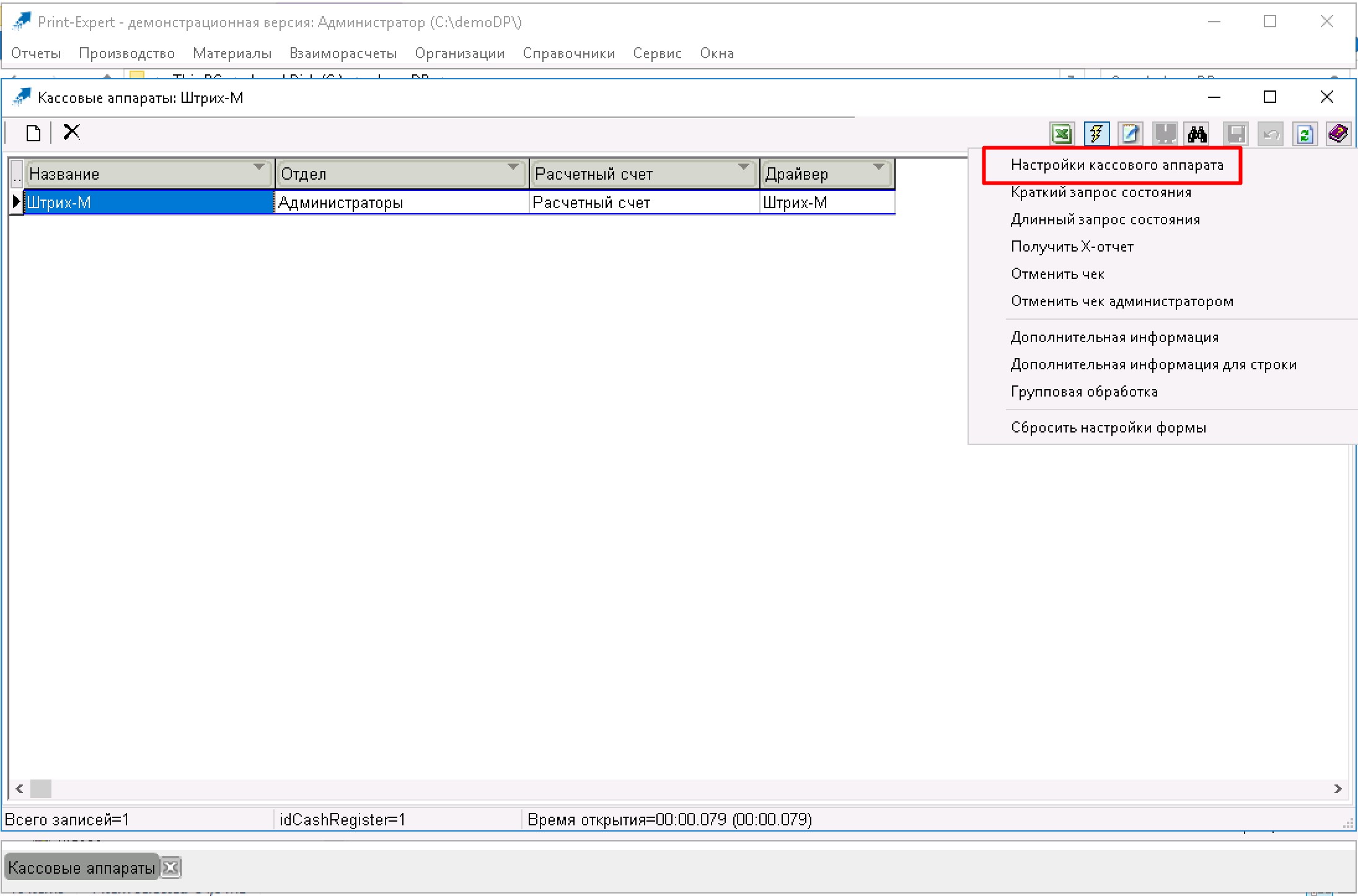Click the Штрих-М driver cell
The height and width of the screenshot is (896, 1358).
pos(827,203)
